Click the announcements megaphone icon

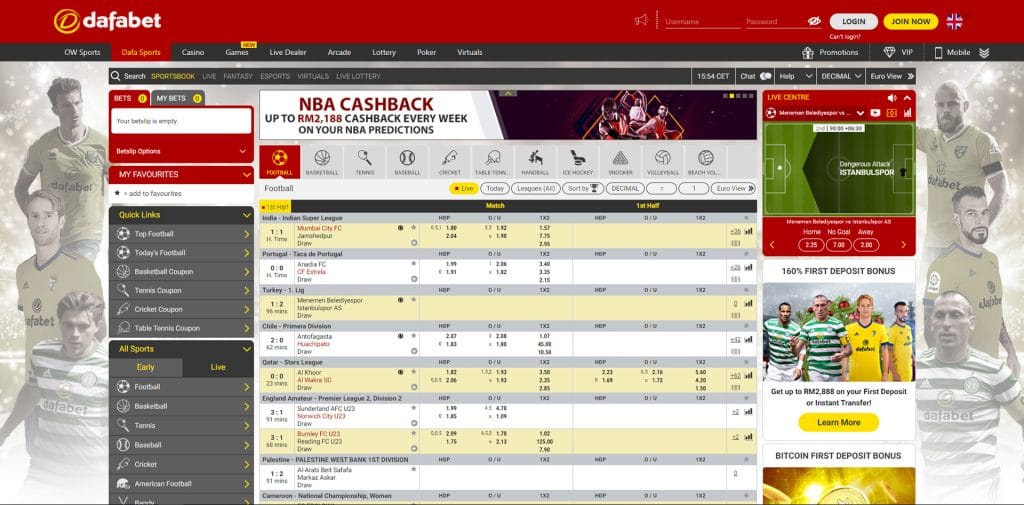(641, 20)
